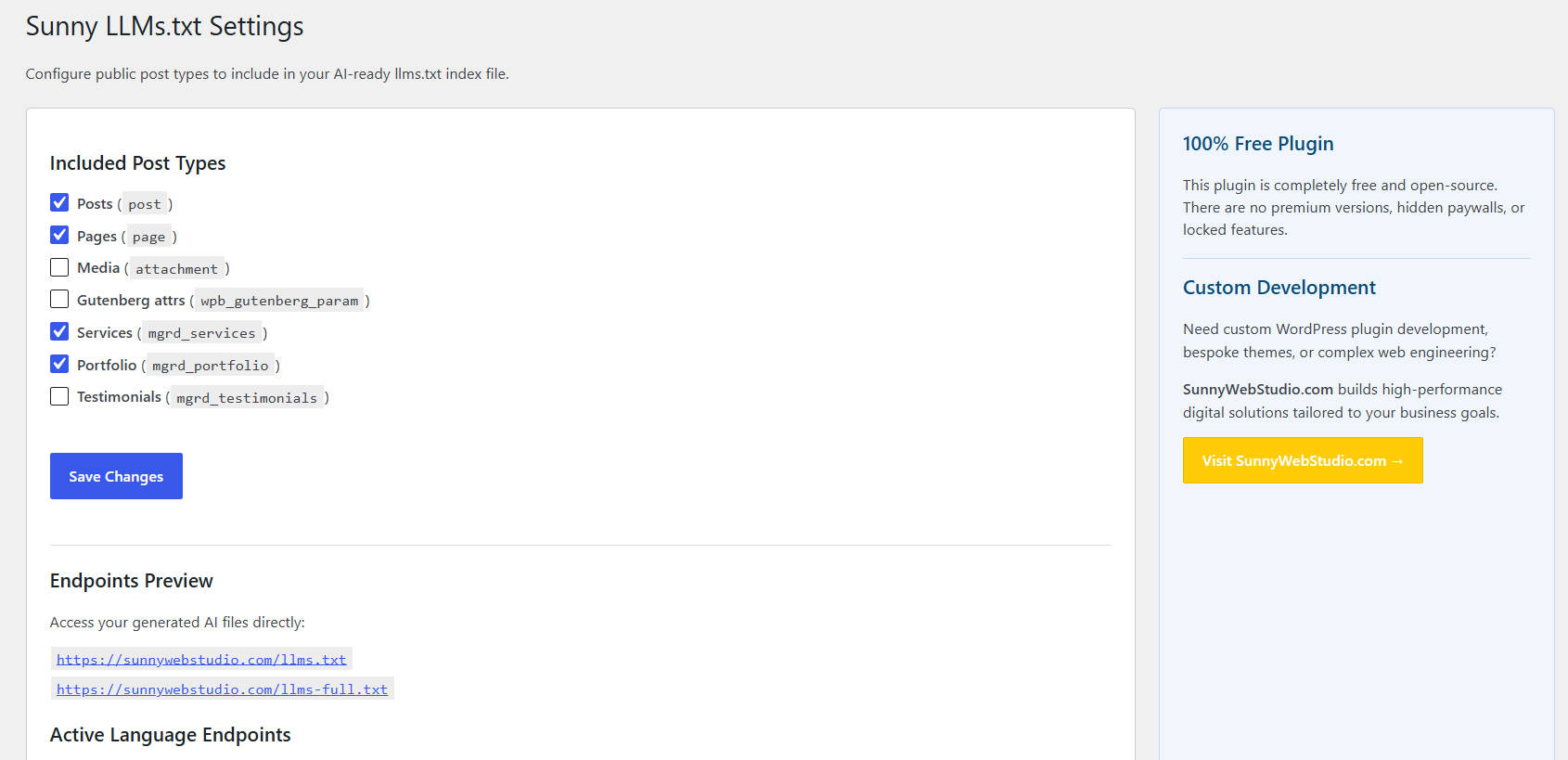The width and height of the screenshot is (1568, 760).
Task: Click the Posts label text
Action: (95, 204)
